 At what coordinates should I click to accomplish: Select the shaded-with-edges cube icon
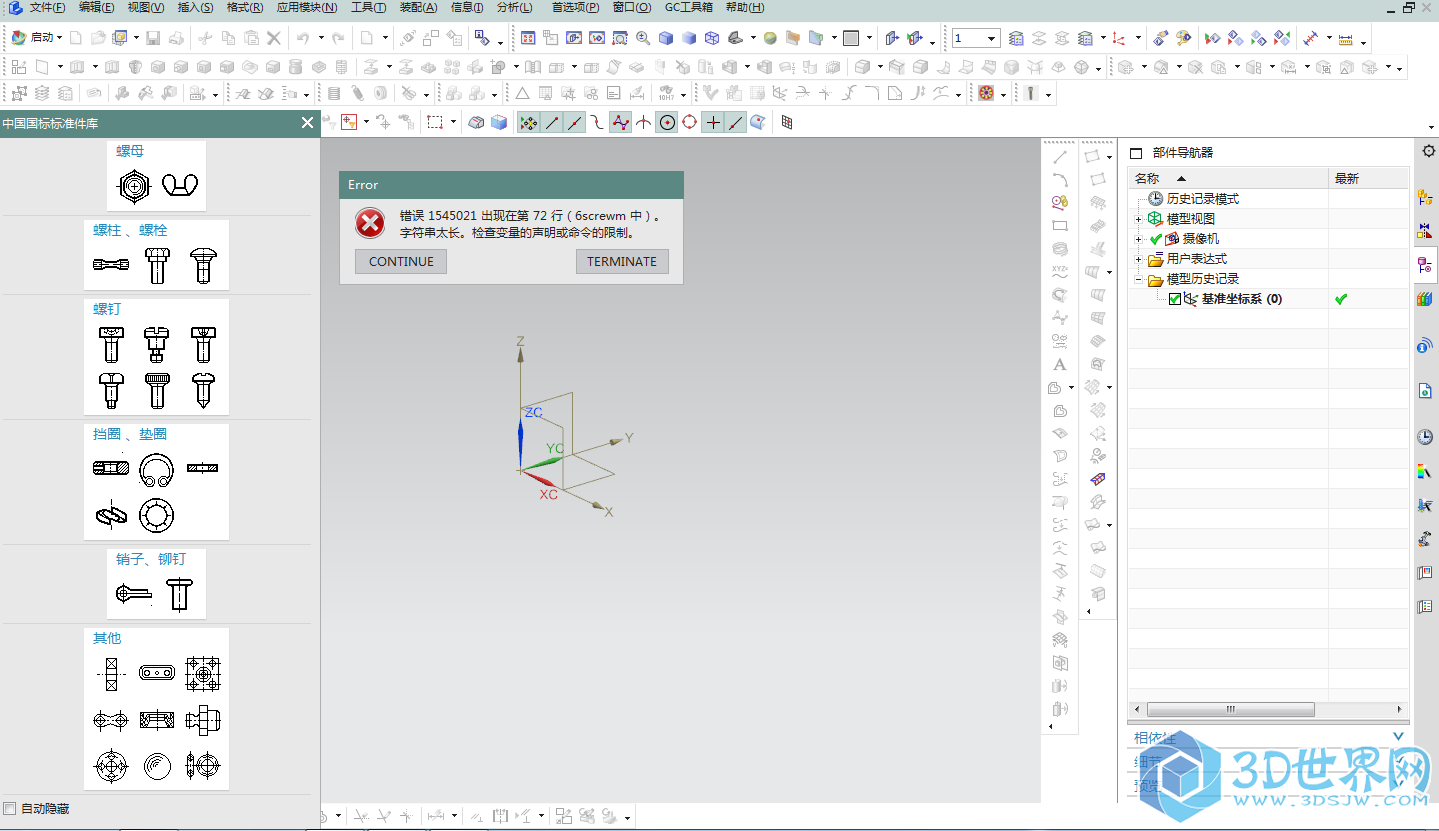pos(666,38)
